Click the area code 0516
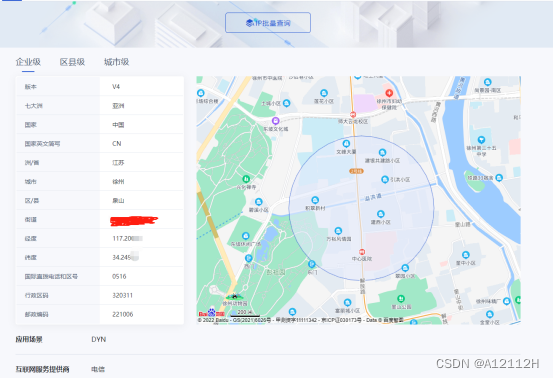This screenshot has height=378, width=554. pyautogui.click(x=119, y=276)
